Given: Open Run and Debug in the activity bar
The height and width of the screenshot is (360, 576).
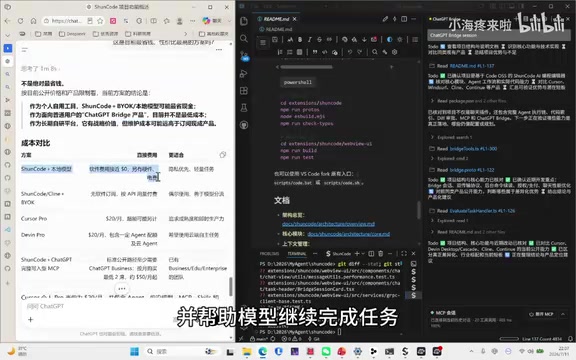Looking at the screenshot, I should [244, 73].
